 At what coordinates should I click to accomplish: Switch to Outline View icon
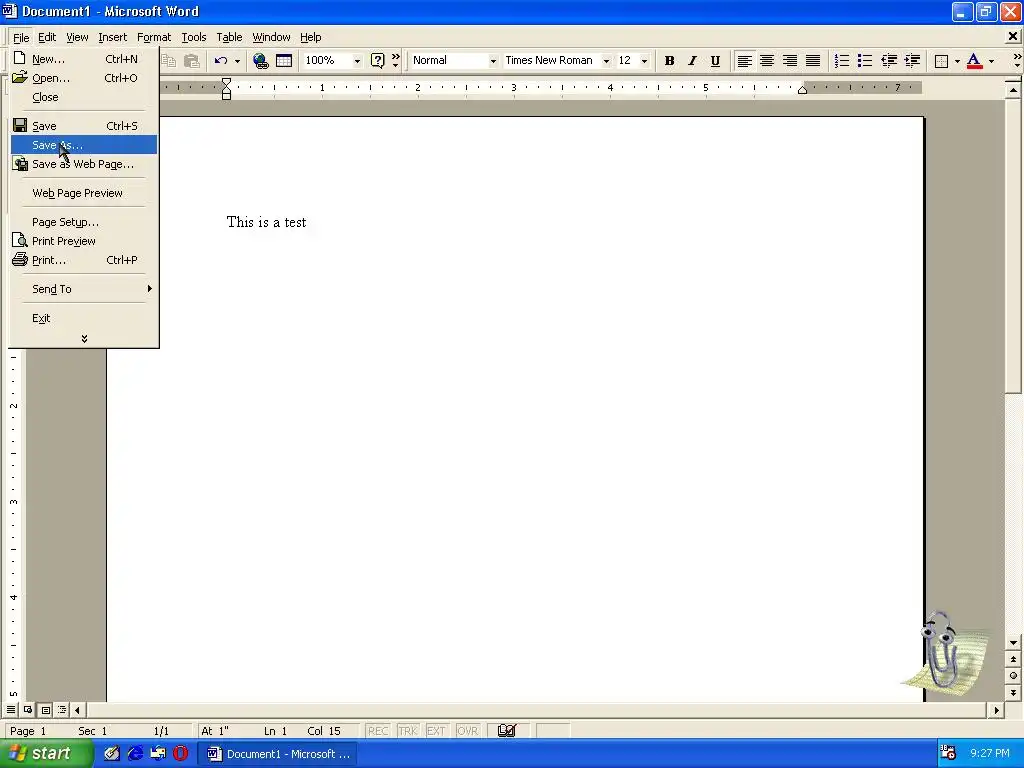[x=62, y=709]
